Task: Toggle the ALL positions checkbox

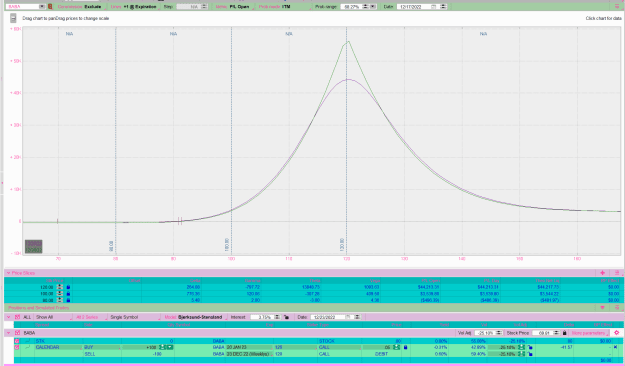Action: point(17,317)
